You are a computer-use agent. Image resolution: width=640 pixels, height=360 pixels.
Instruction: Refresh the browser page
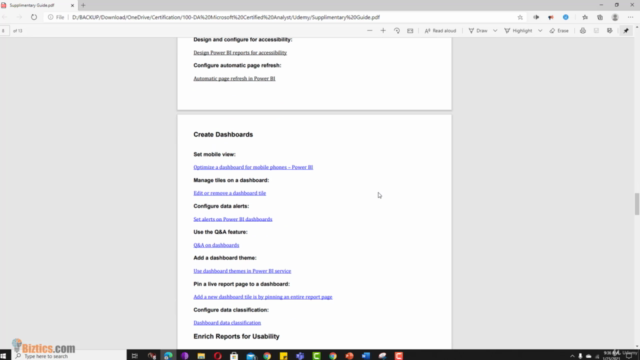pyautogui.click(x=34, y=17)
